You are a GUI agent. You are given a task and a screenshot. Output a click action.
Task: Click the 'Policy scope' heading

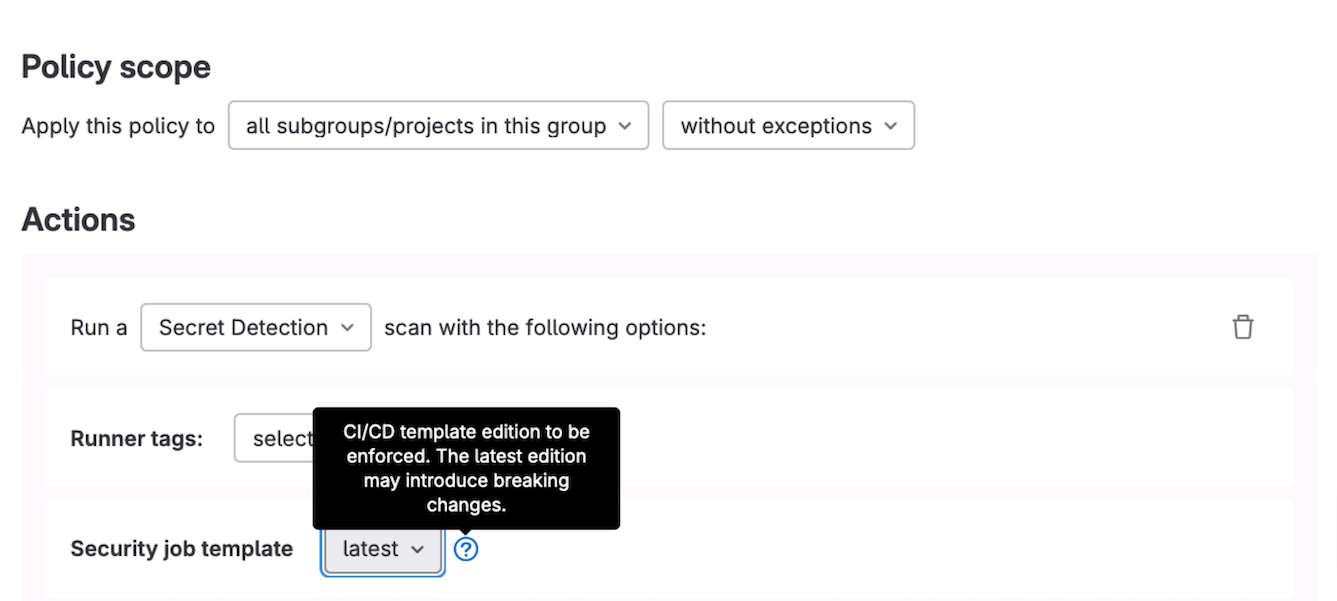point(116,67)
